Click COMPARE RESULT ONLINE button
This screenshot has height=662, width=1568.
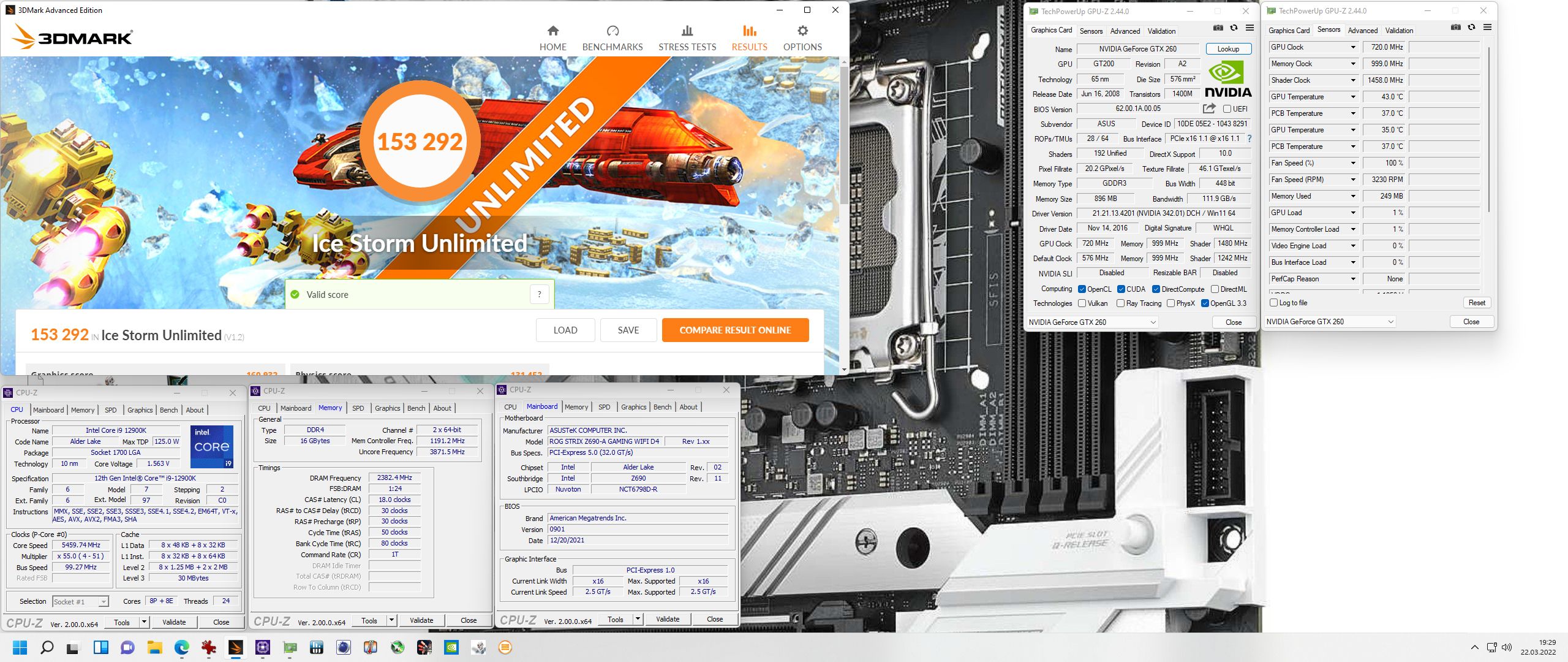coord(735,330)
